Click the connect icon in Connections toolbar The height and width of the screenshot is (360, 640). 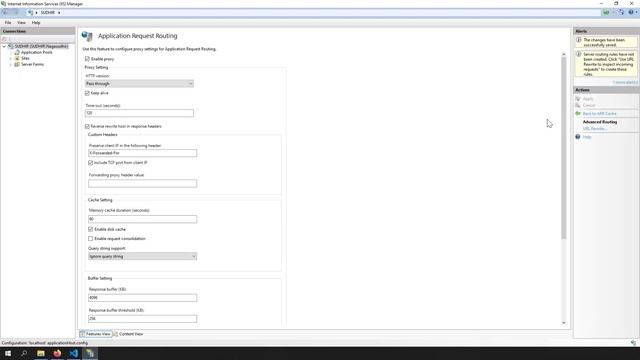pos(4,39)
